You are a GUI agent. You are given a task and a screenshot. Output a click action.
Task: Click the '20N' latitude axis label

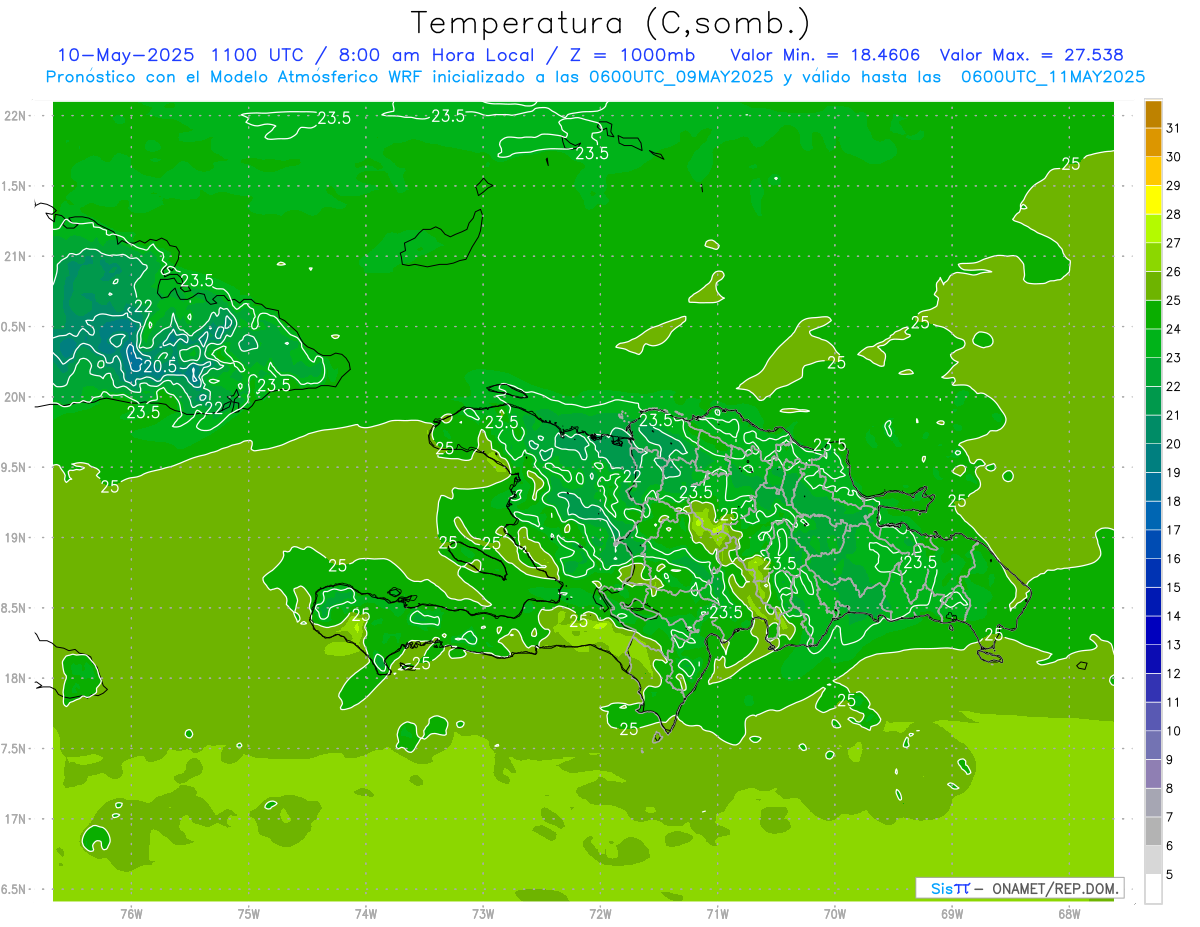(x=16, y=397)
